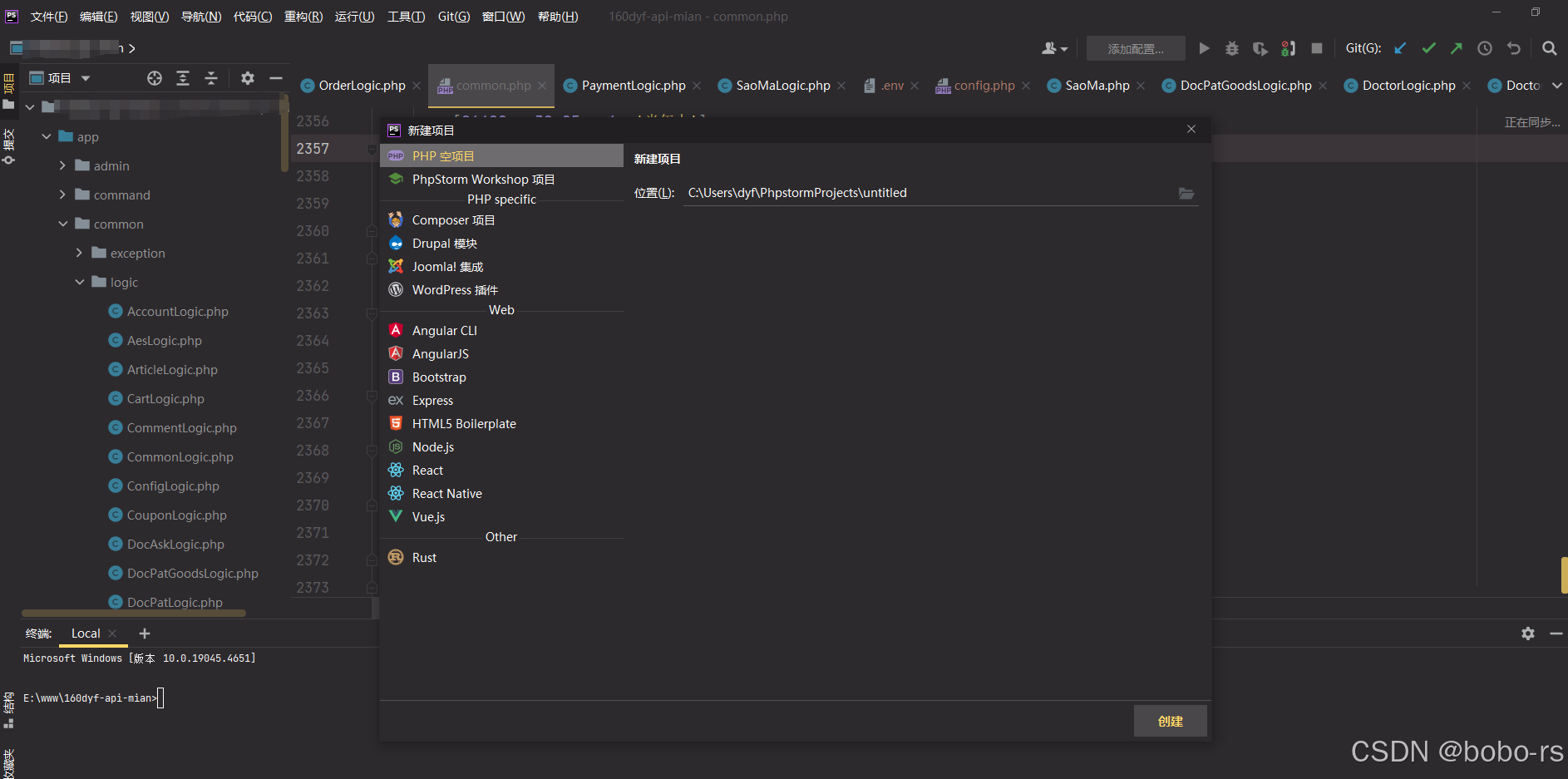The image size is (1568, 779).
Task: Close the 新建项目 dialog
Action: [1191, 129]
